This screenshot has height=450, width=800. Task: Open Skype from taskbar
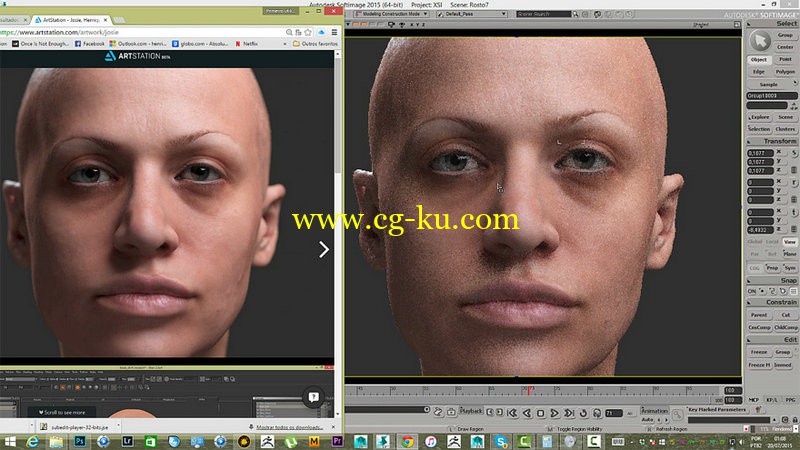coord(501,441)
